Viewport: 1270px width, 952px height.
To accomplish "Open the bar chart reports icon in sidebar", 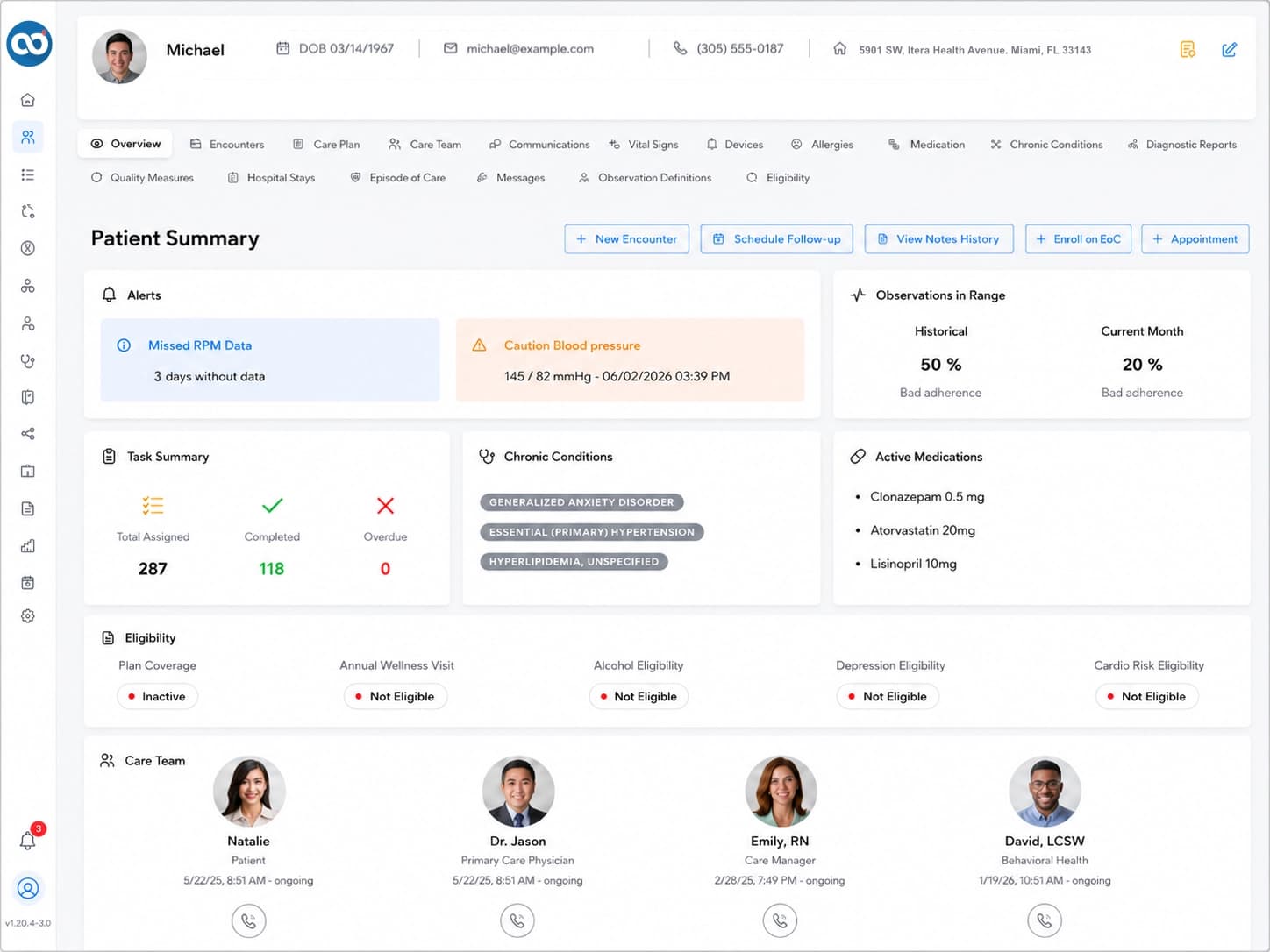I will pos(28,545).
